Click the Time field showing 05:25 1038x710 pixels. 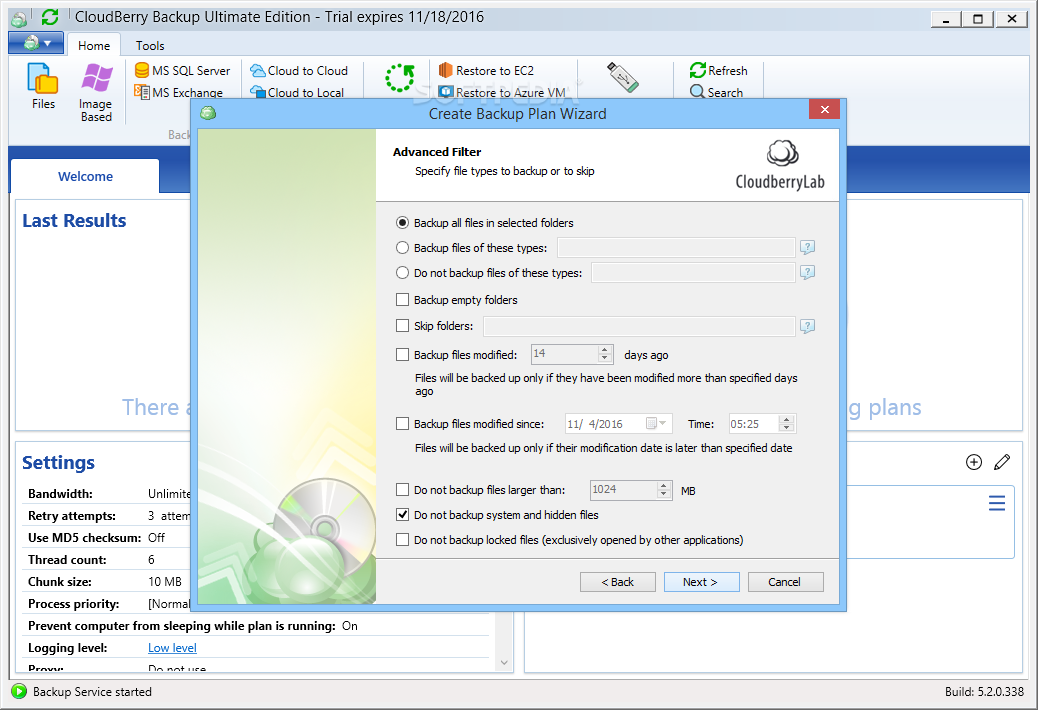pos(754,423)
